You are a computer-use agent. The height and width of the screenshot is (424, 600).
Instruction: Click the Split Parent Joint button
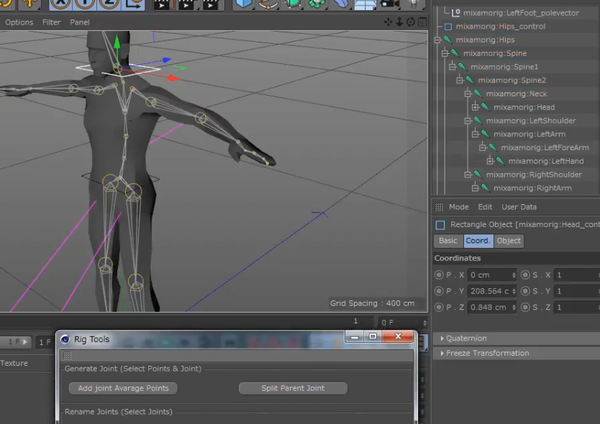tap(293, 388)
